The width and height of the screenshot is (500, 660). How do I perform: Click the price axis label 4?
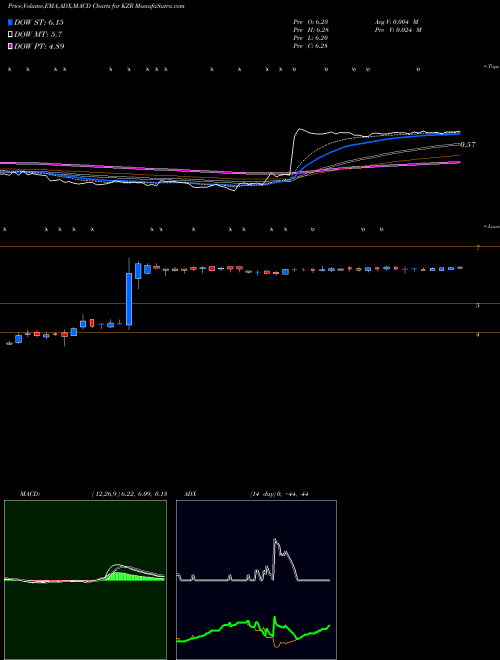pyautogui.click(x=478, y=335)
